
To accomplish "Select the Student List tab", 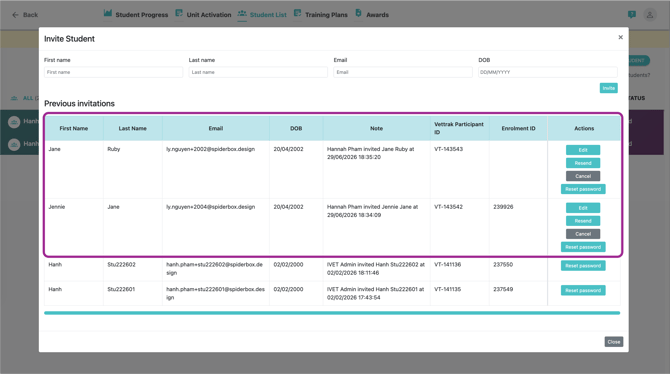I will (268, 15).
